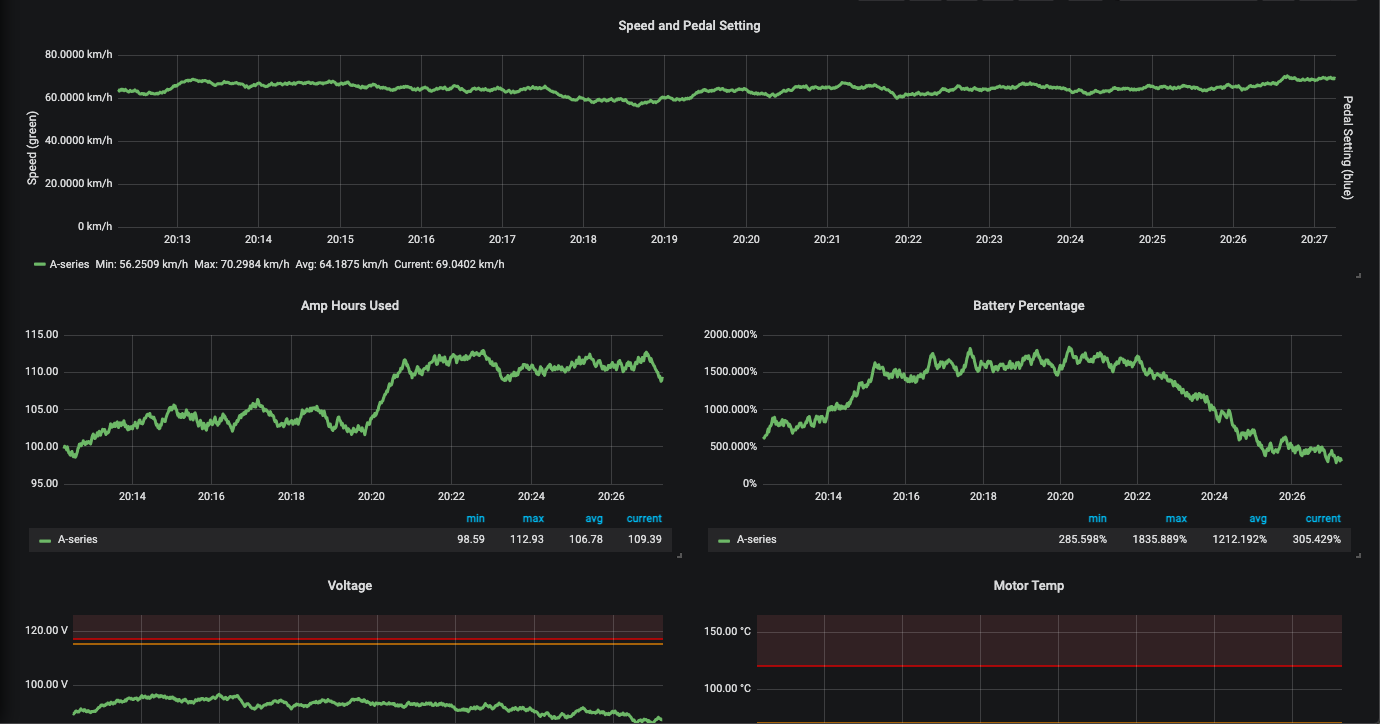Viewport: 1380px width, 724px height.
Task: Toggle A-series in Amp Hours Used legend
Action: (77, 540)
